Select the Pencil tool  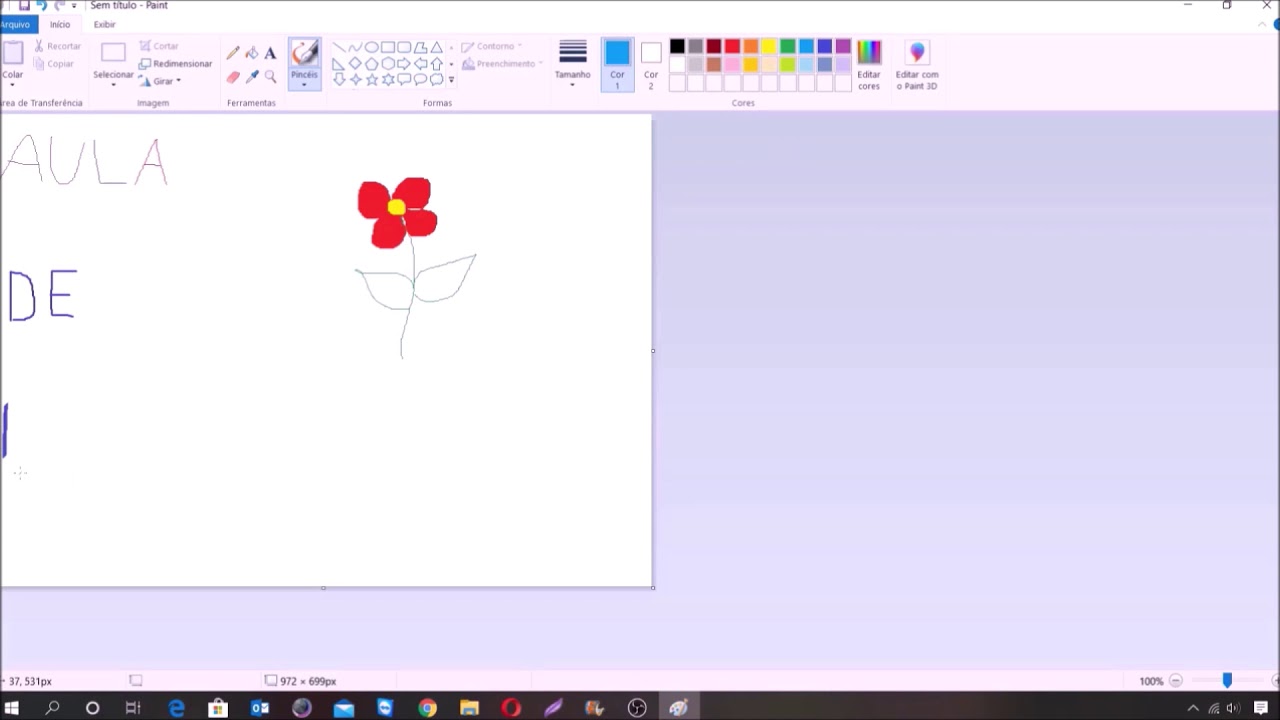(x=233, y=53)
